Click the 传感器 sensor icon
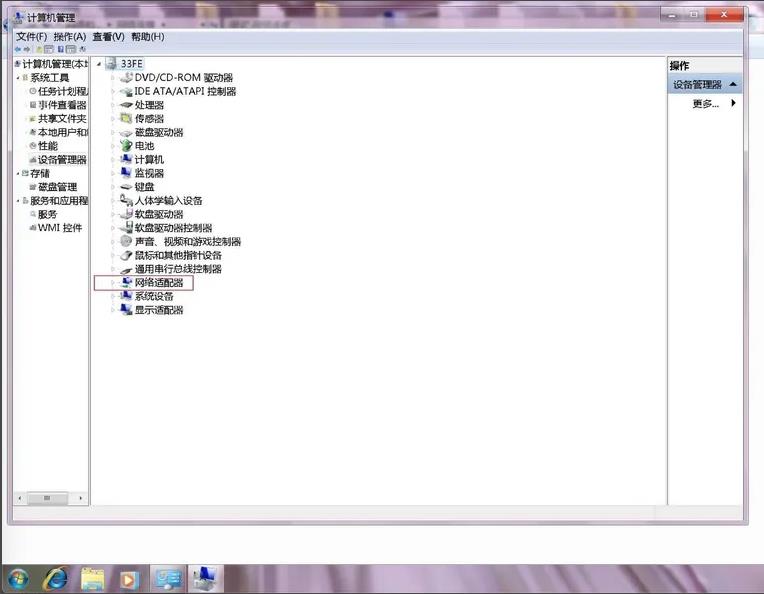 point(126,118)
